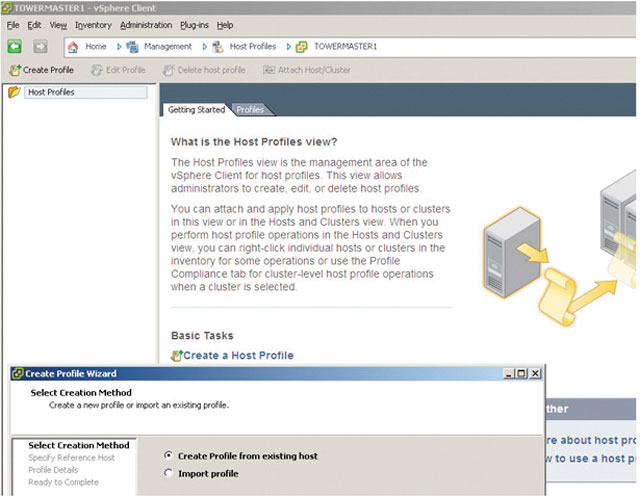Click the vSphere Client title bar icon
Viewport: 640px width, 496px height.
pos(7,8)
